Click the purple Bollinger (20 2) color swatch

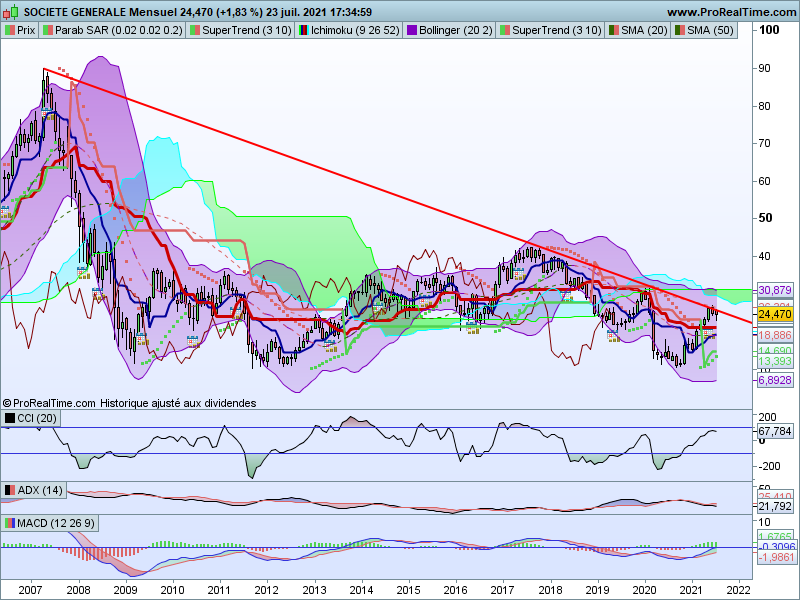[411, 30]
